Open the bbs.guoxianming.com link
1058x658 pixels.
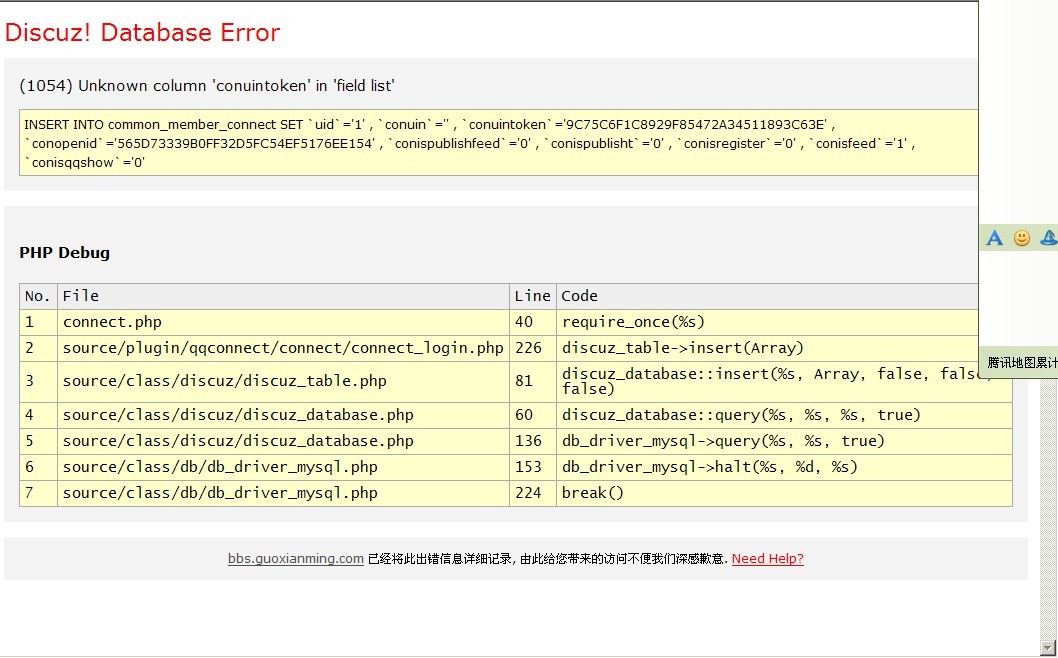[295, 559]
